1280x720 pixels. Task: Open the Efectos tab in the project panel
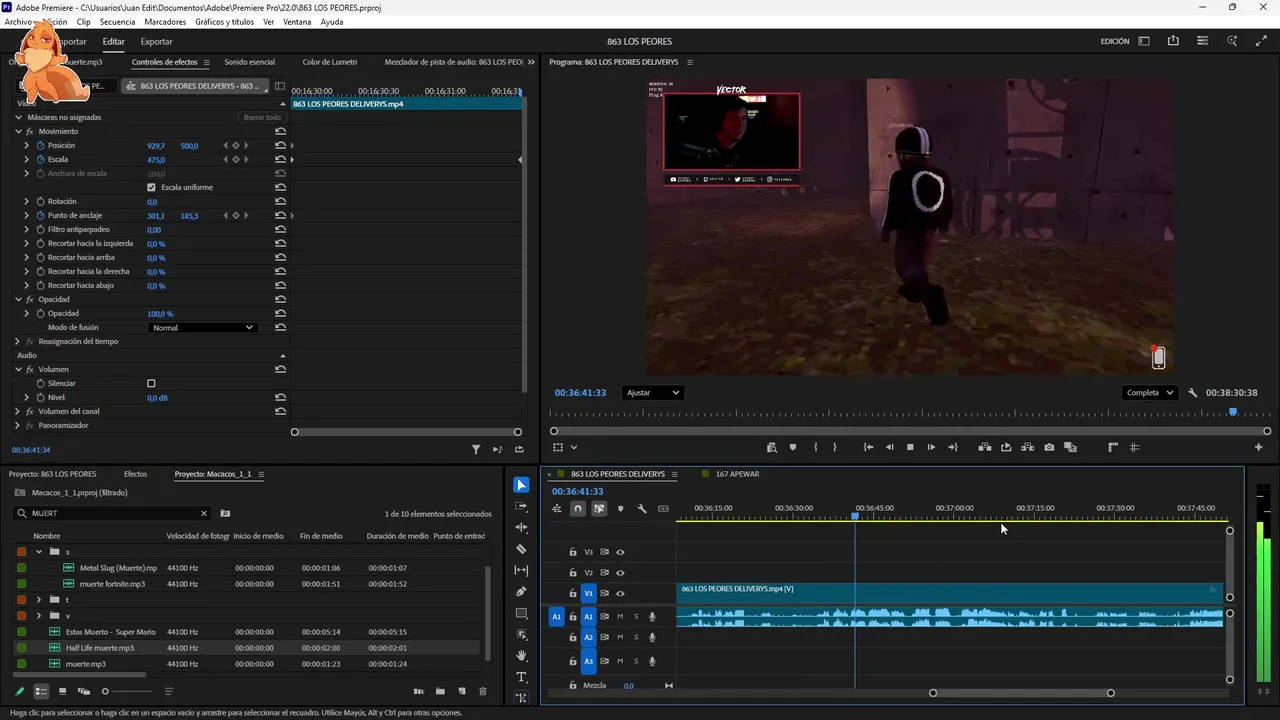[x=135, y=474]
